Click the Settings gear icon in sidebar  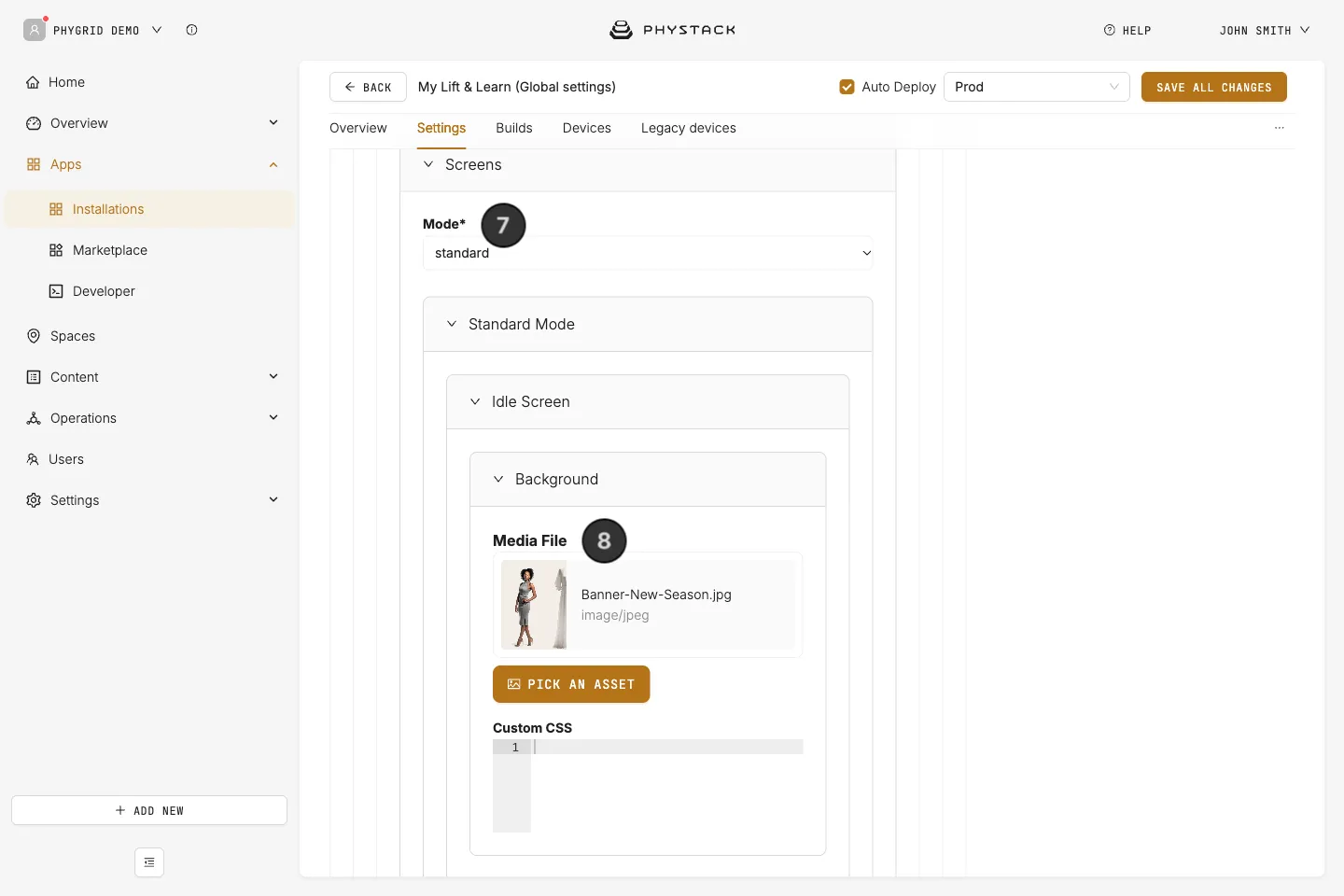34,500
